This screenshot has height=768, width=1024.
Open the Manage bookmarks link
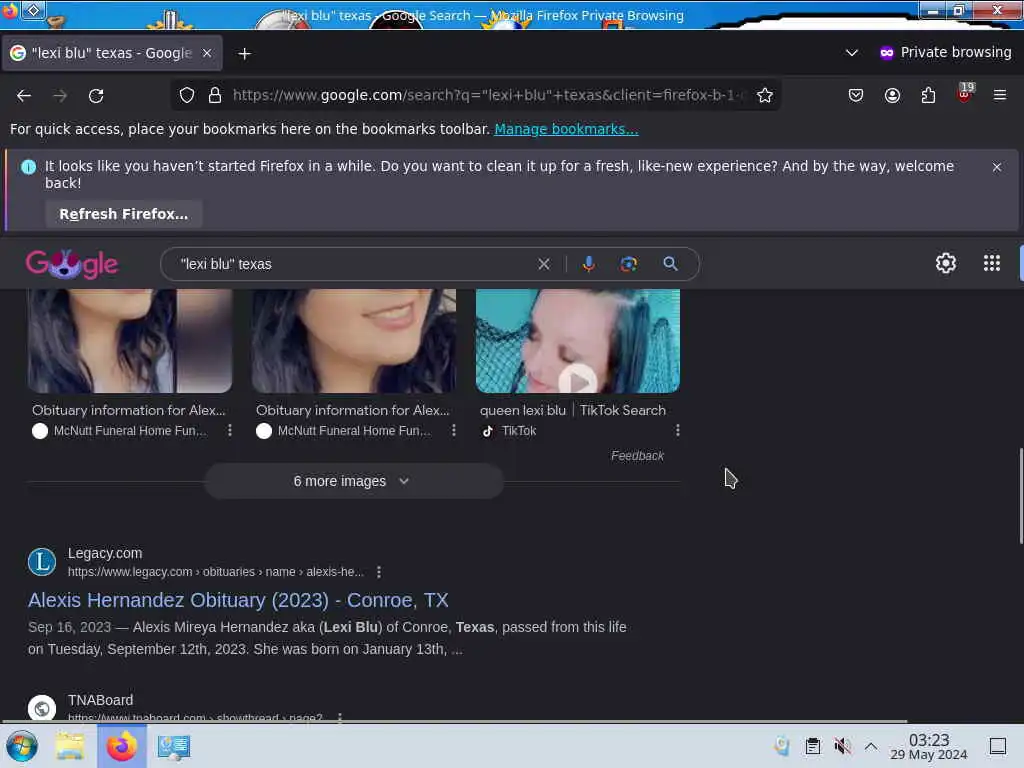point(566,129)
